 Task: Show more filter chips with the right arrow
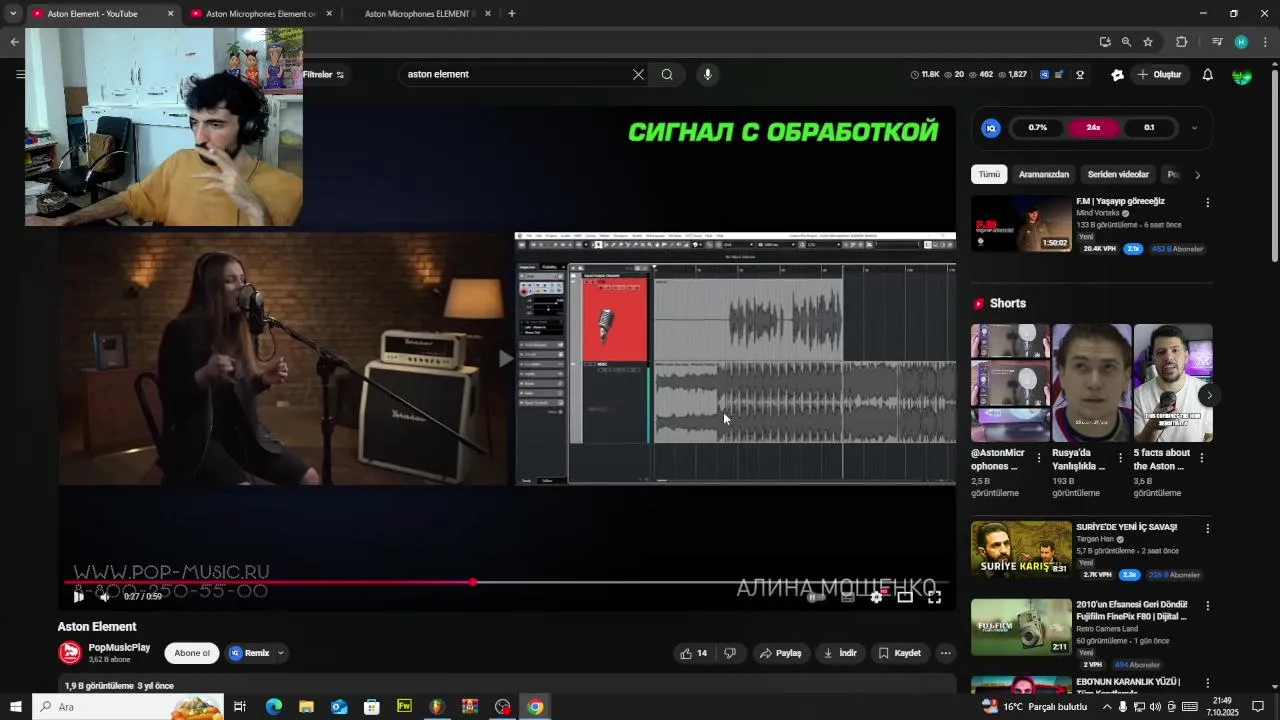point(1197,175)
